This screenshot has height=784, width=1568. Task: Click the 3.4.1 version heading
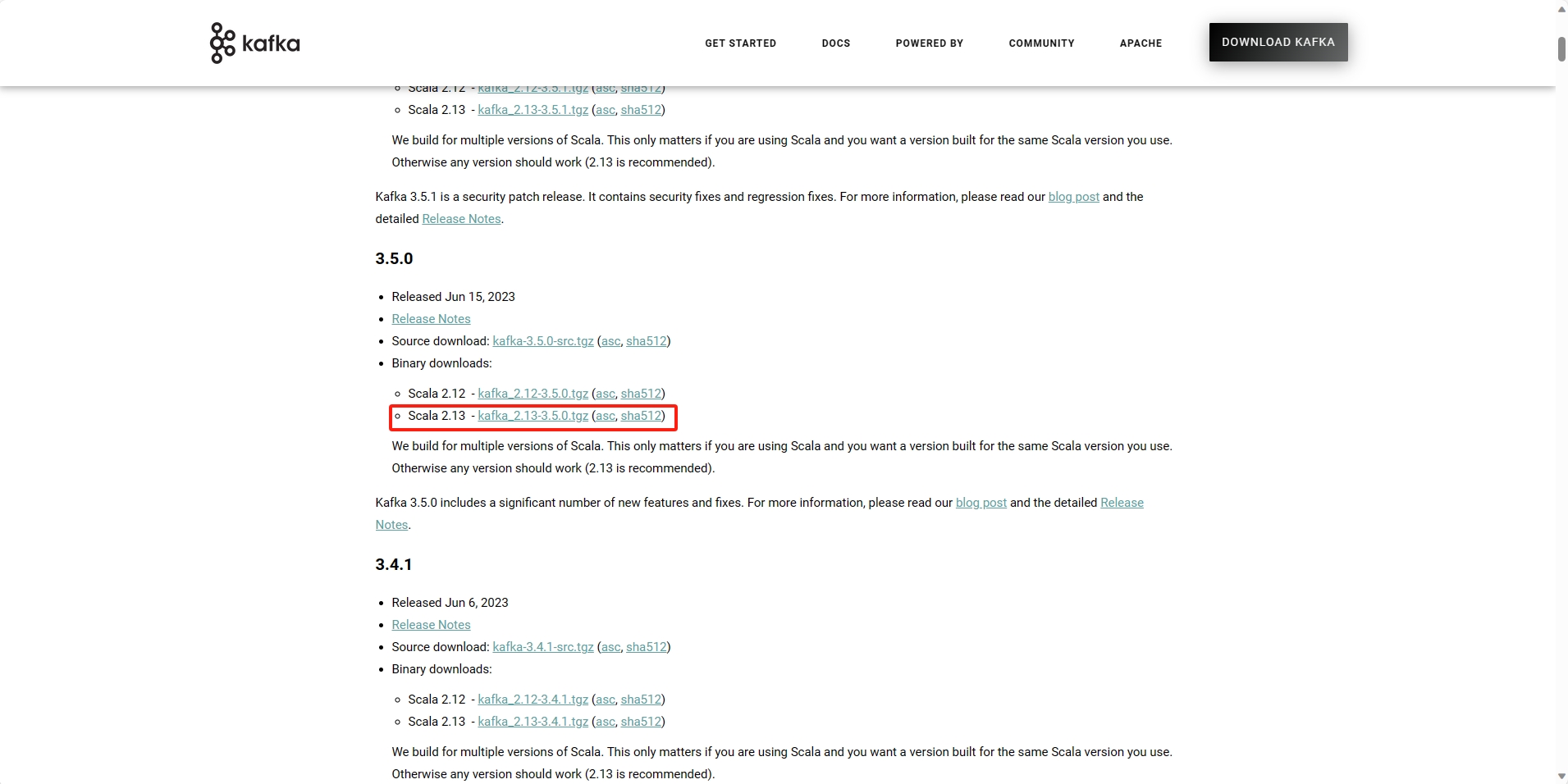[394, 564]
